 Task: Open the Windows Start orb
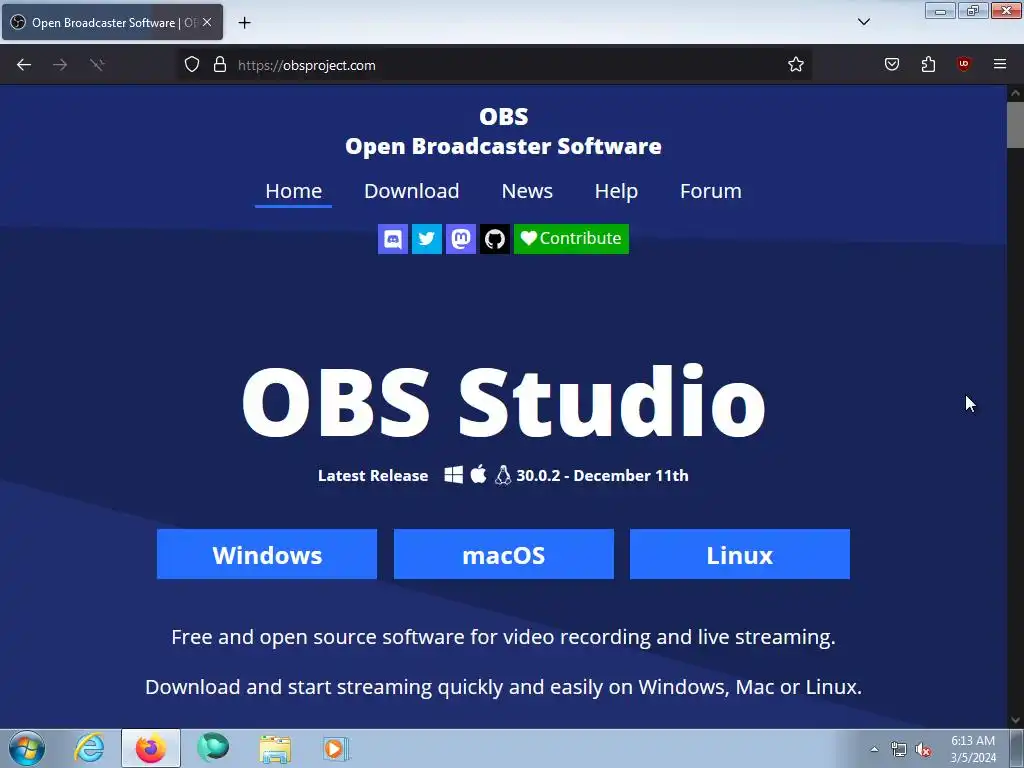coord(27,748)
